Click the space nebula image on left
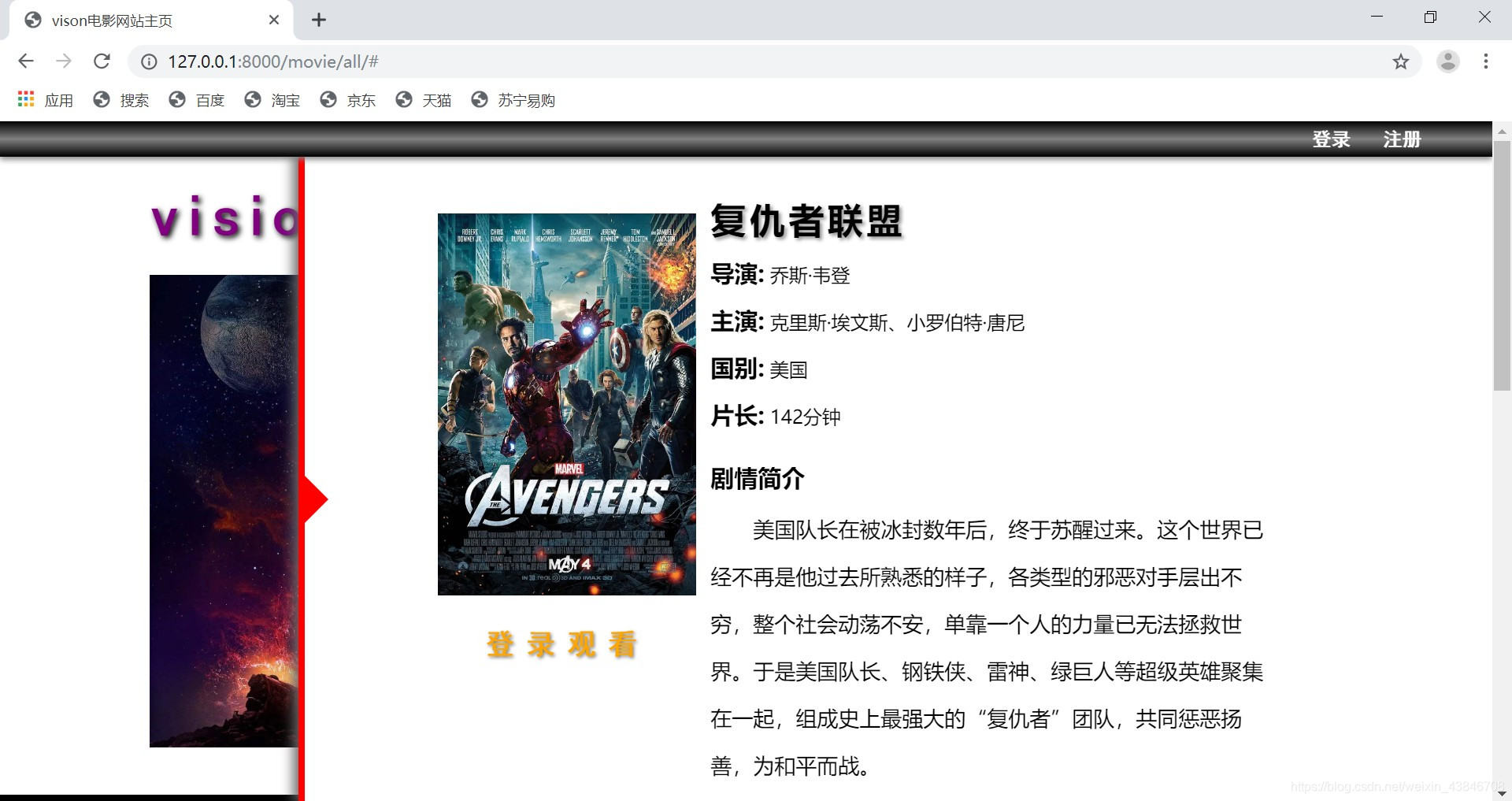Screen dimensions: 1512x801 click(224, 510)
